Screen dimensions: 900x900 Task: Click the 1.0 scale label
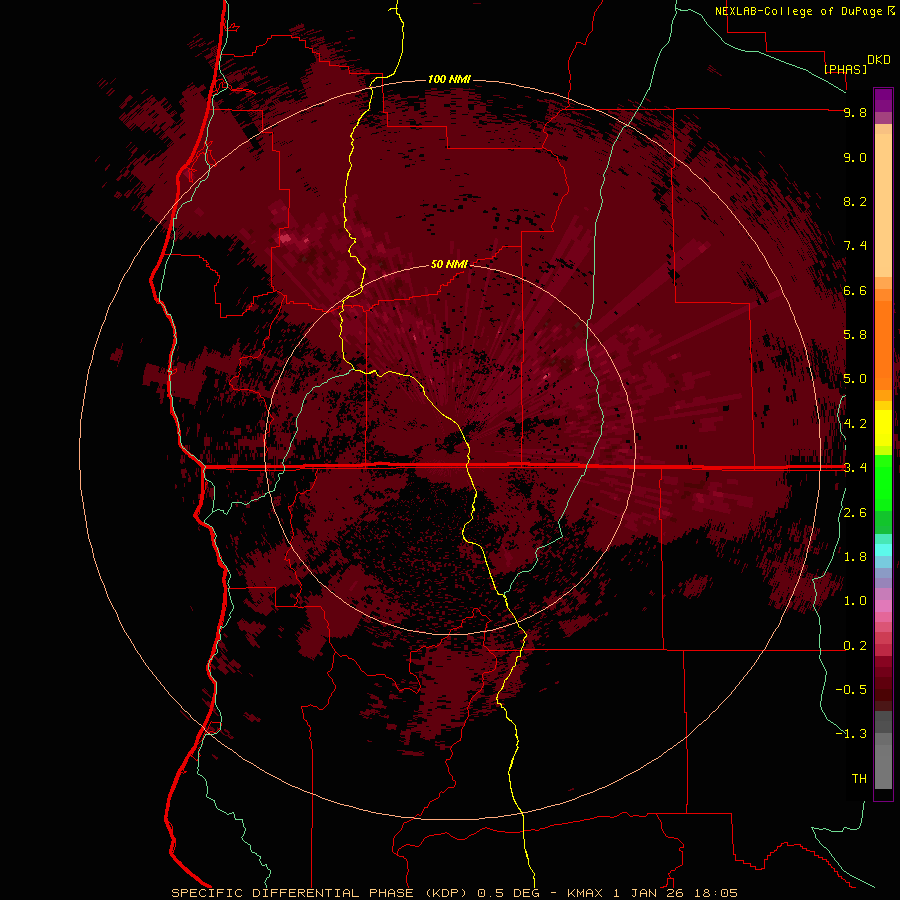coord(855,601)
